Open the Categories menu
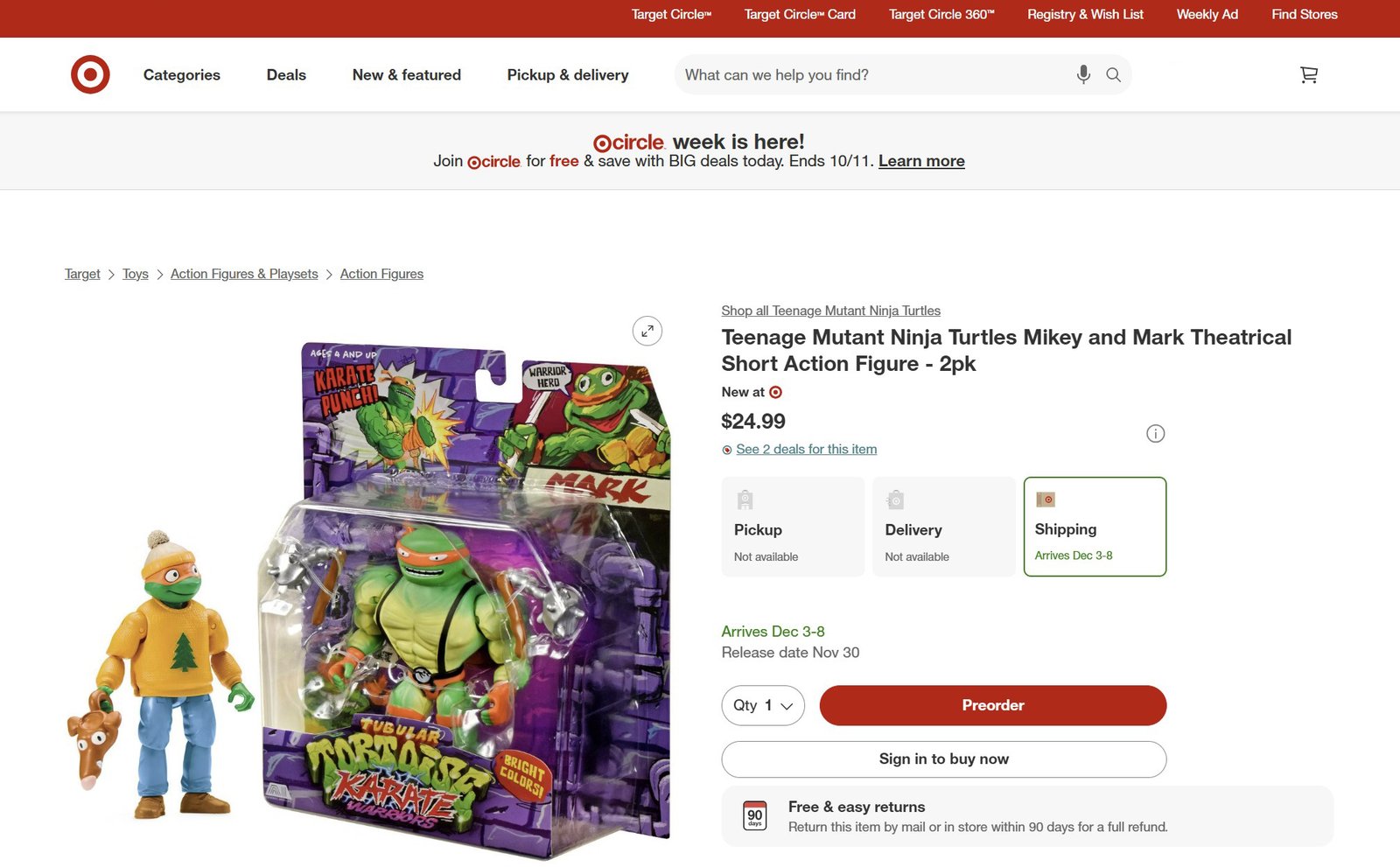Viewport: 1400px width, 867px height. [x=181, y=74]
